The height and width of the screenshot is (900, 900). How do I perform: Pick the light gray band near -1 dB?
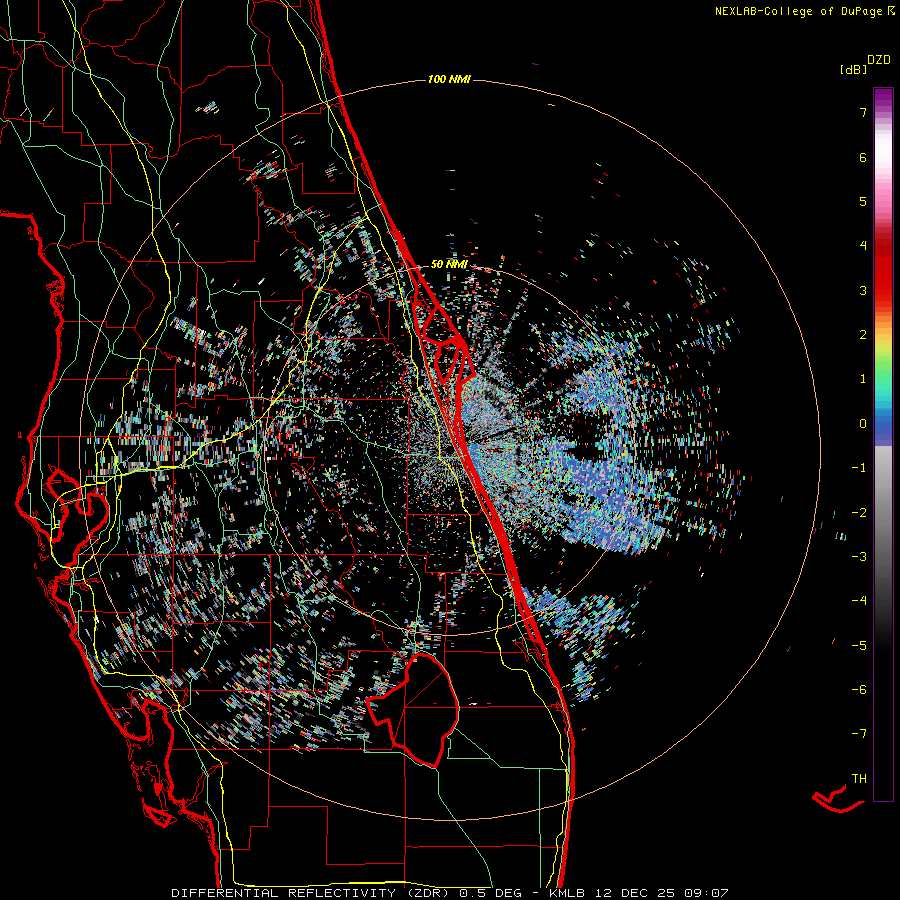(x=883, y=468)
